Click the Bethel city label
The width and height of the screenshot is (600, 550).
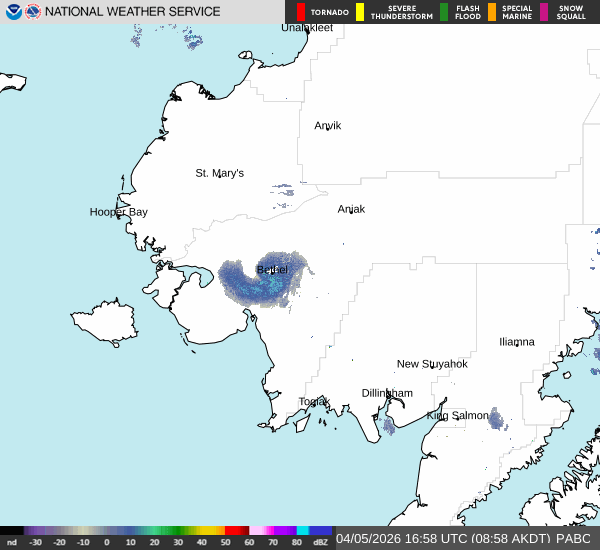pos(272,270)
